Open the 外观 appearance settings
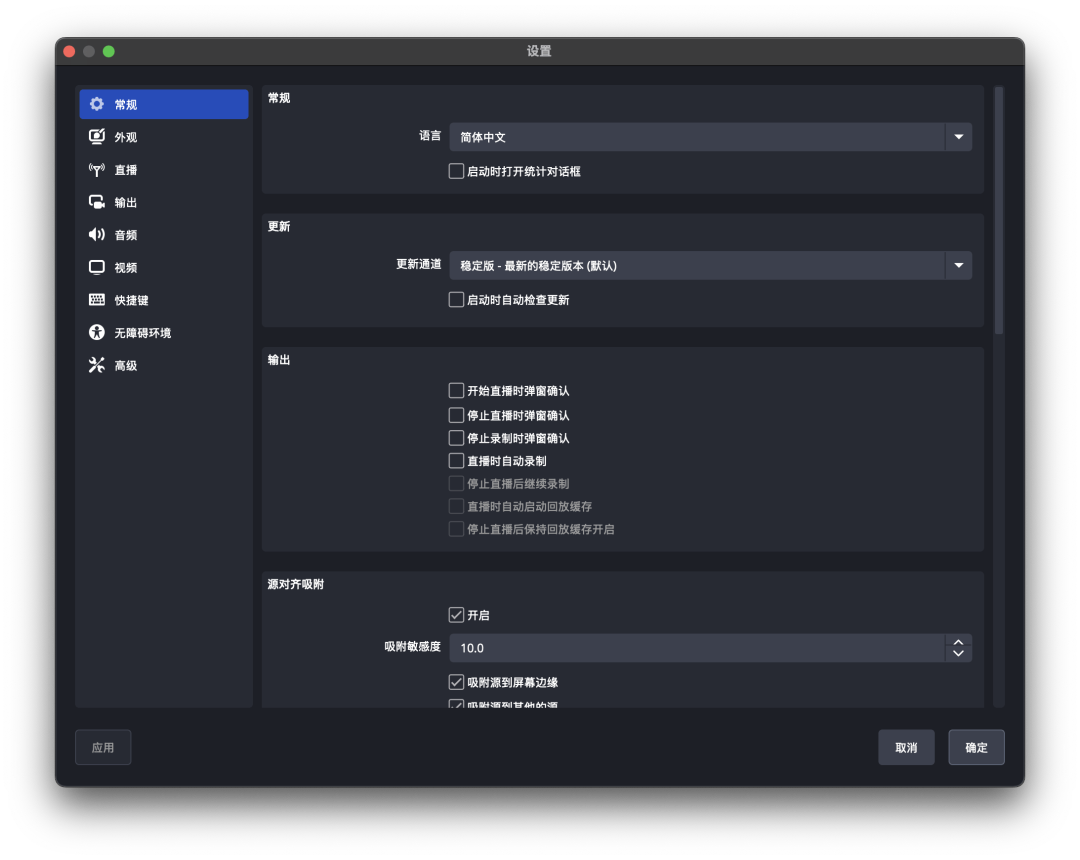This screenshot has height=860, width=1080. pyautogui.click(x=96, y=136)
